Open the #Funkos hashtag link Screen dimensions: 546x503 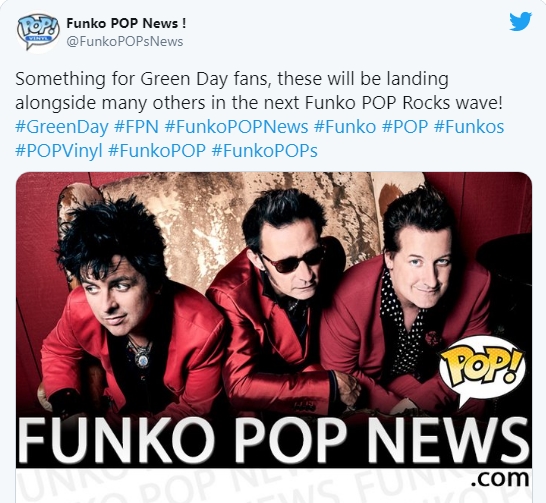469,127
